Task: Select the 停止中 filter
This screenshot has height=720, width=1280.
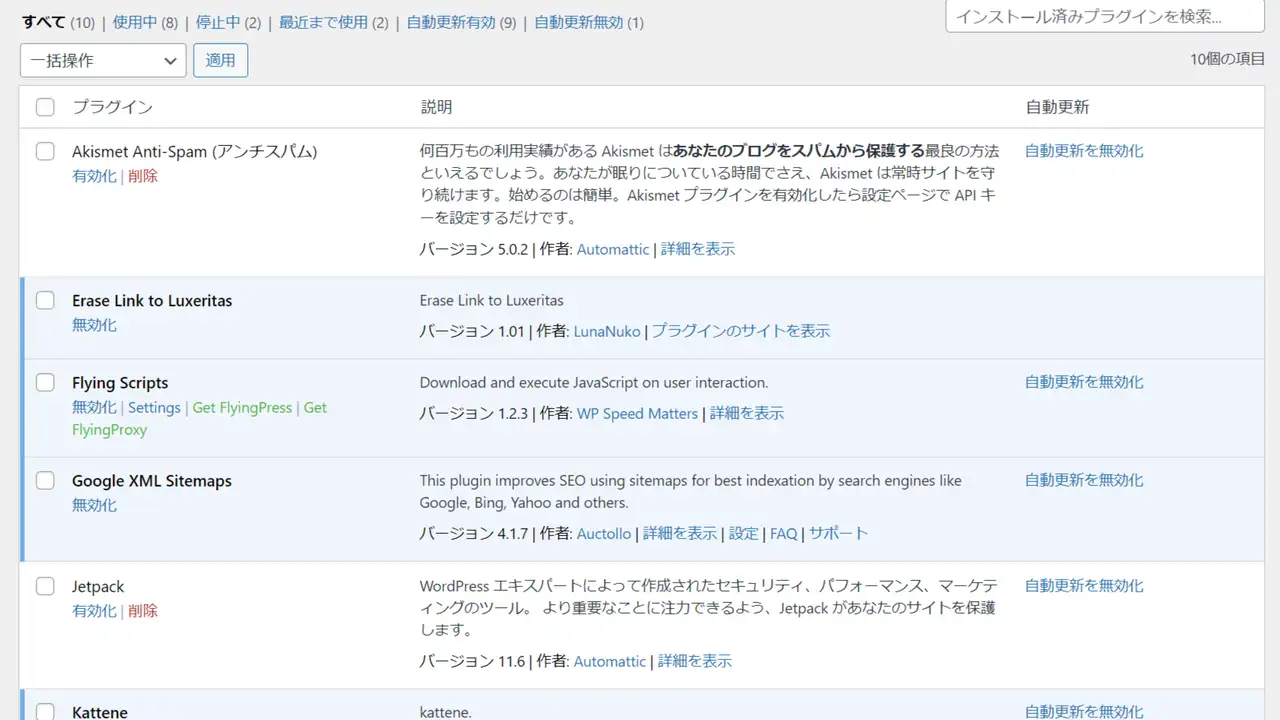Action: [218, 22]
